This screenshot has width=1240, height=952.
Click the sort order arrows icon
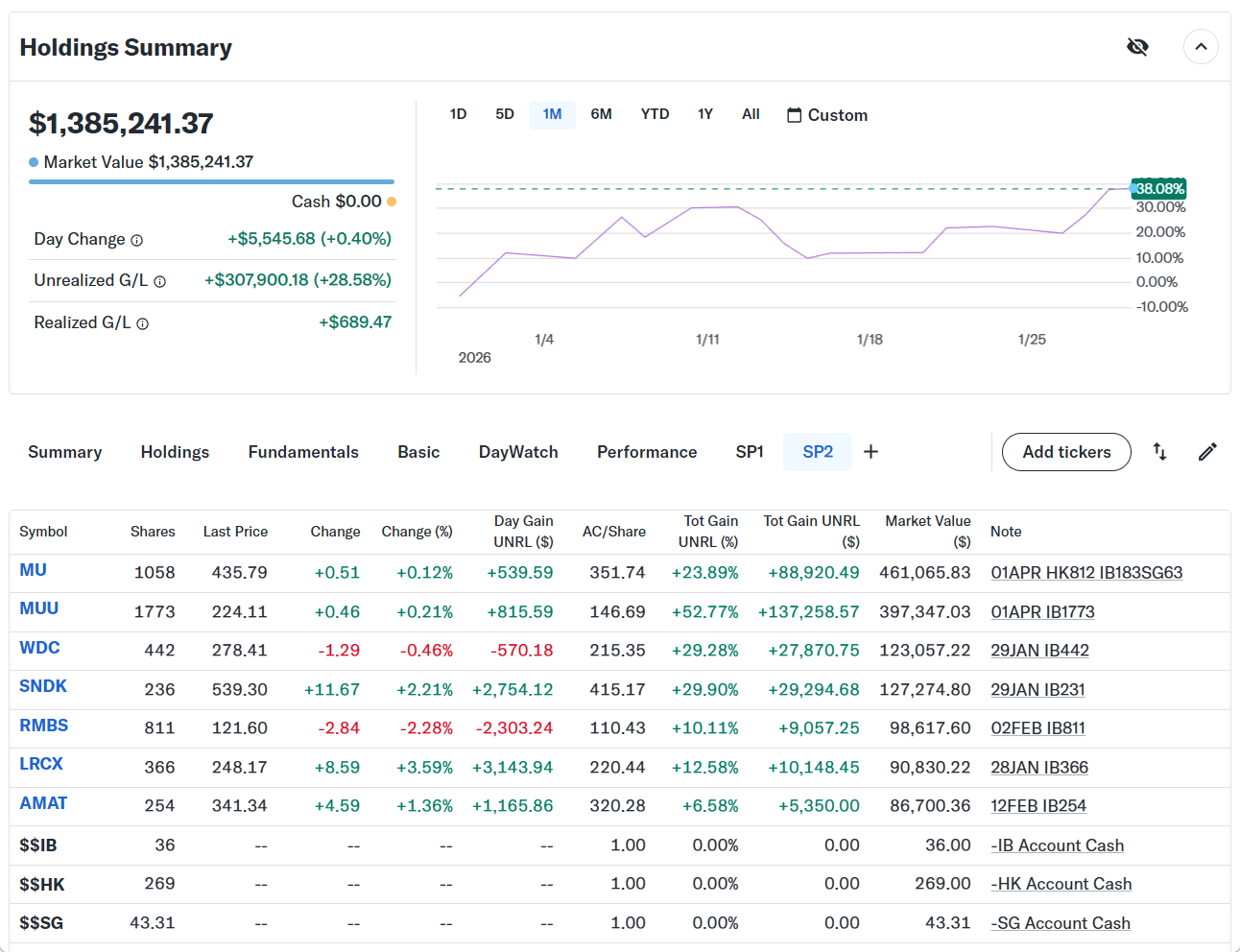(x=1159, y=452)
